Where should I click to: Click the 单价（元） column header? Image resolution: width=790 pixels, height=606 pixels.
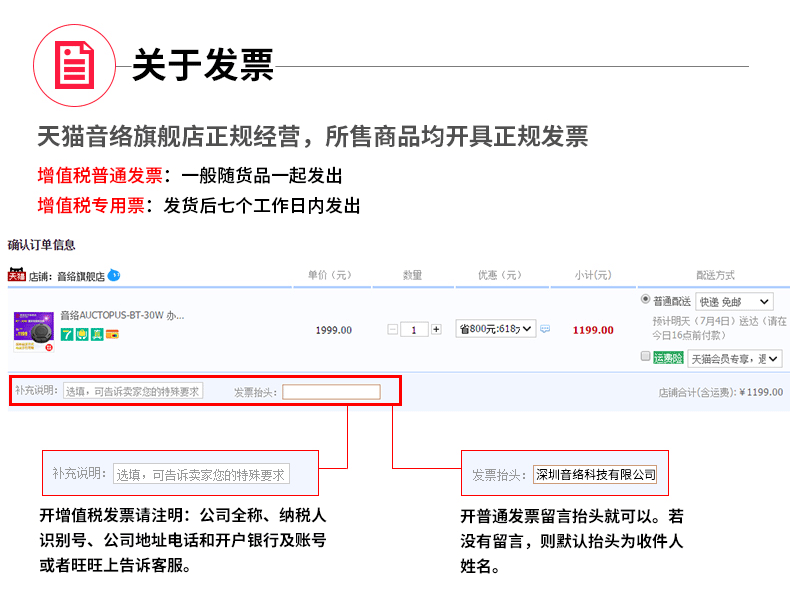tap(330, 275)
